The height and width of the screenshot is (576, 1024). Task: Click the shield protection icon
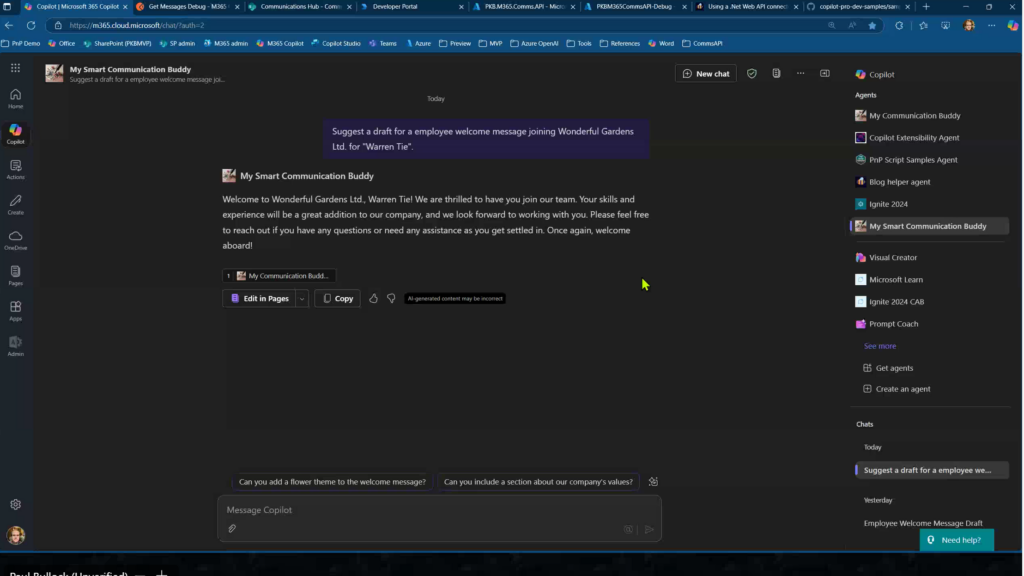752,74
